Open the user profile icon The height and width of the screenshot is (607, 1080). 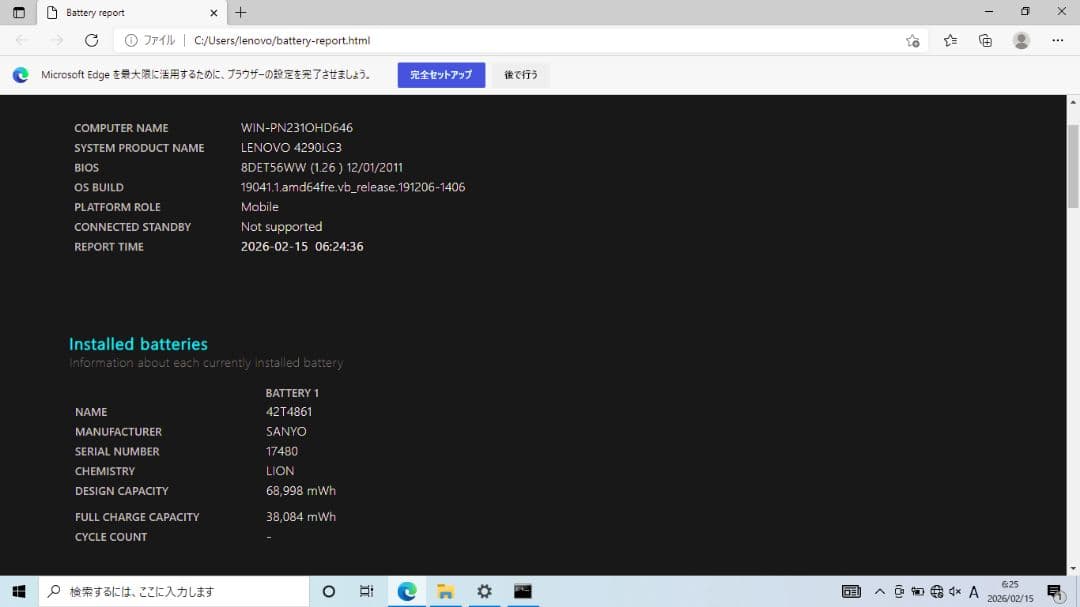(x=1021, y=41)
